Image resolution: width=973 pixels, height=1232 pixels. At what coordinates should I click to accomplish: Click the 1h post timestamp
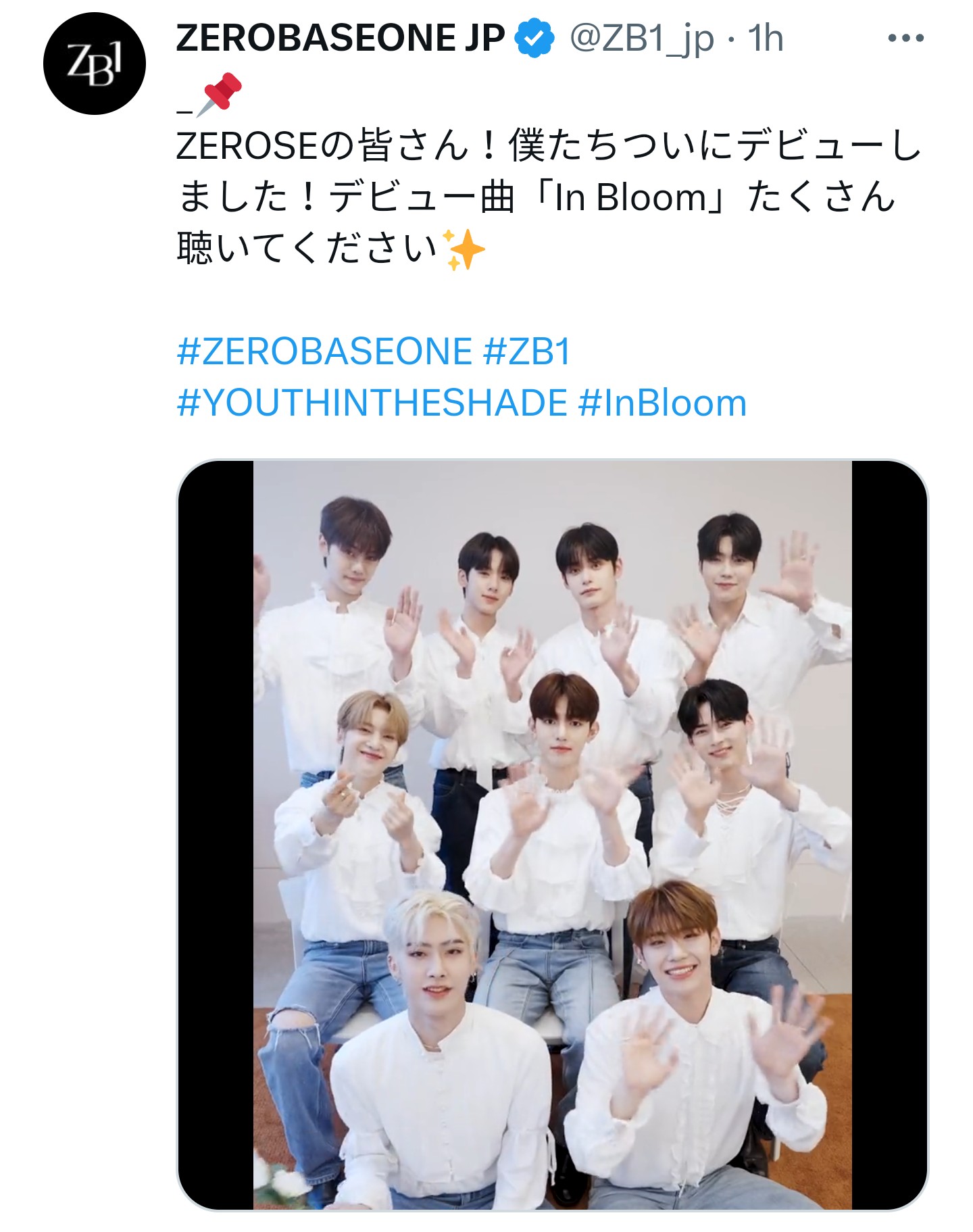766,39
